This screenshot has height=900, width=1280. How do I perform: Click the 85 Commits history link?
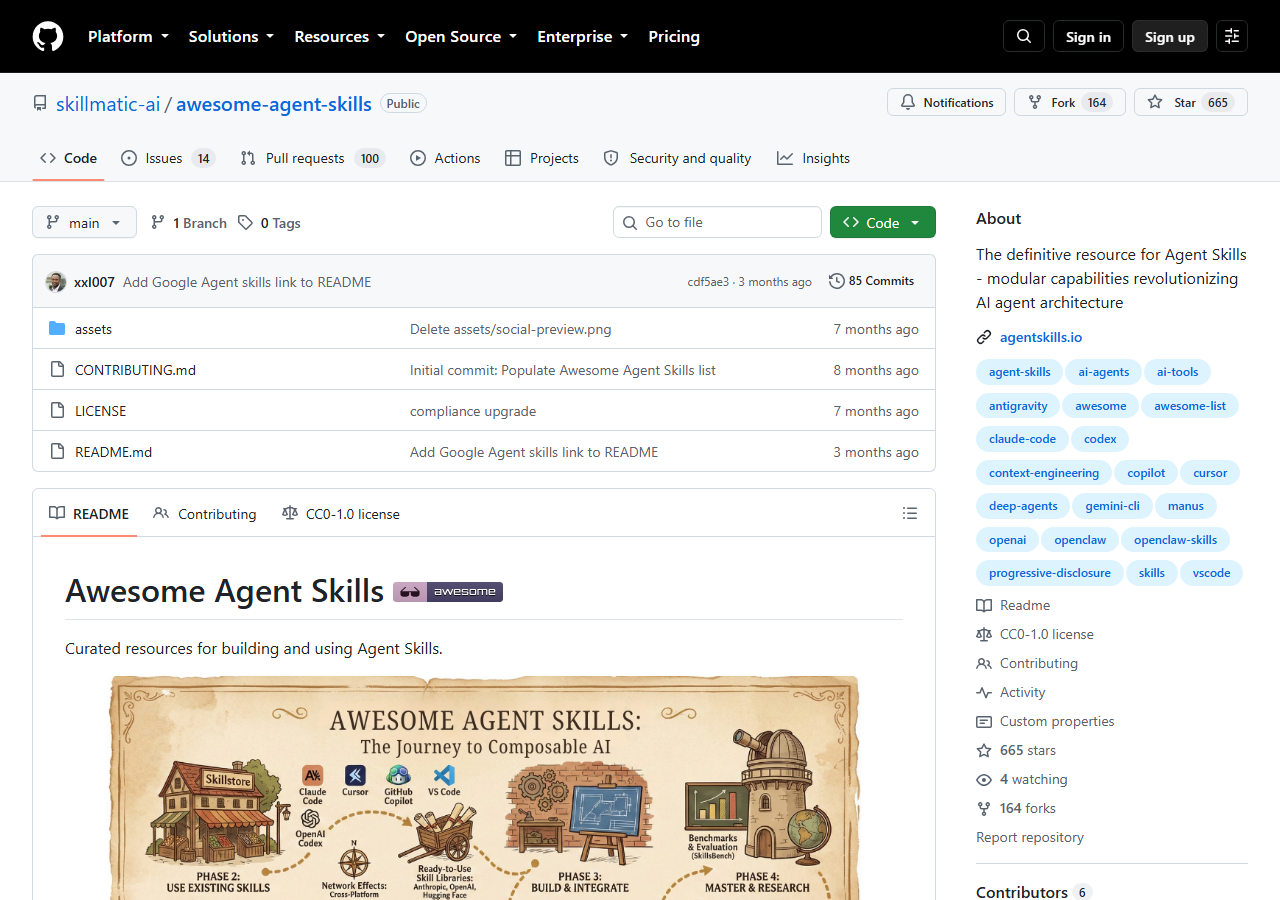click(871, 281)
